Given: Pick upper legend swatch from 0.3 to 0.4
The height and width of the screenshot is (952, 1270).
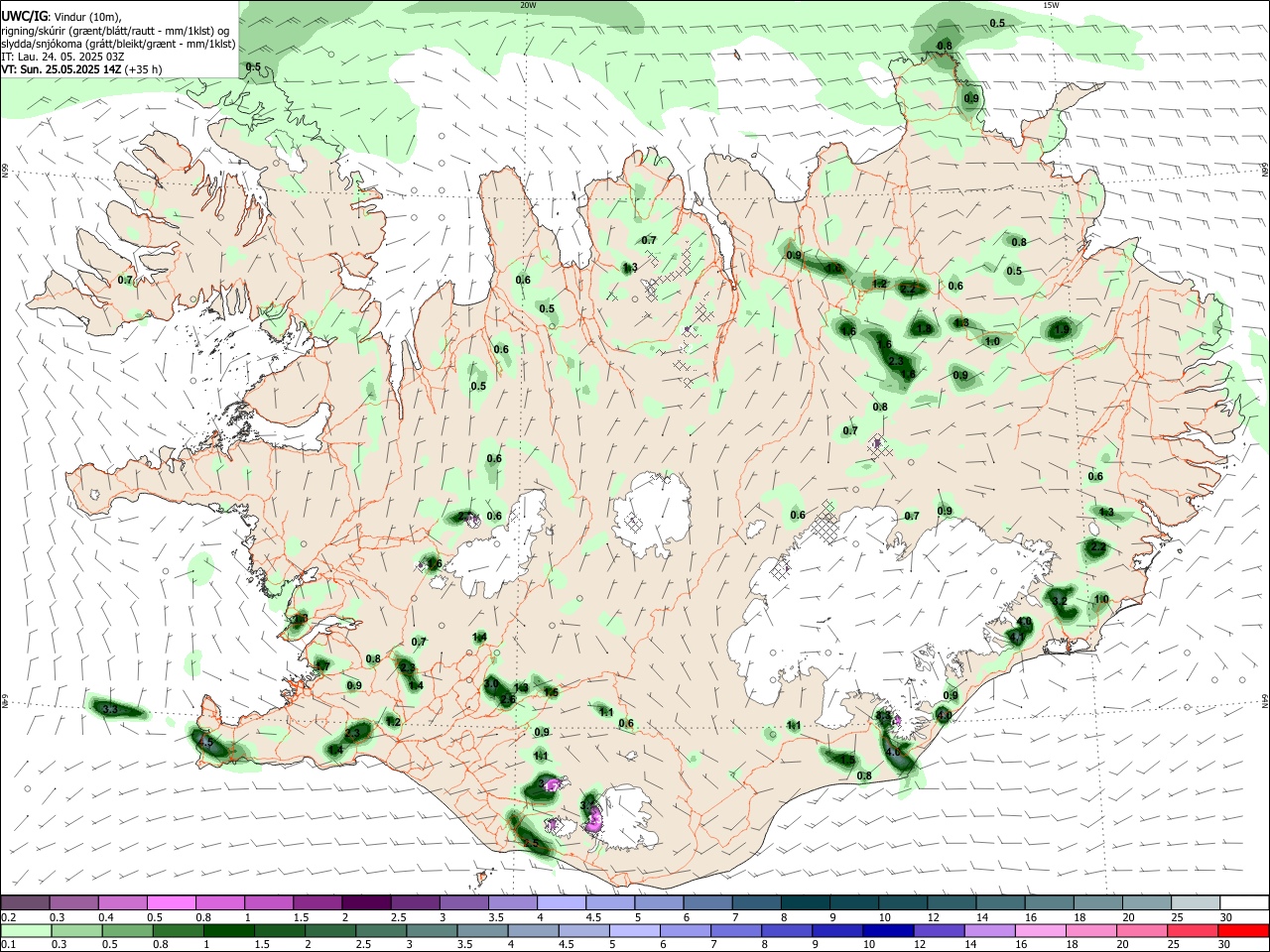Looking at the screenshot, I should coord(73,903).
